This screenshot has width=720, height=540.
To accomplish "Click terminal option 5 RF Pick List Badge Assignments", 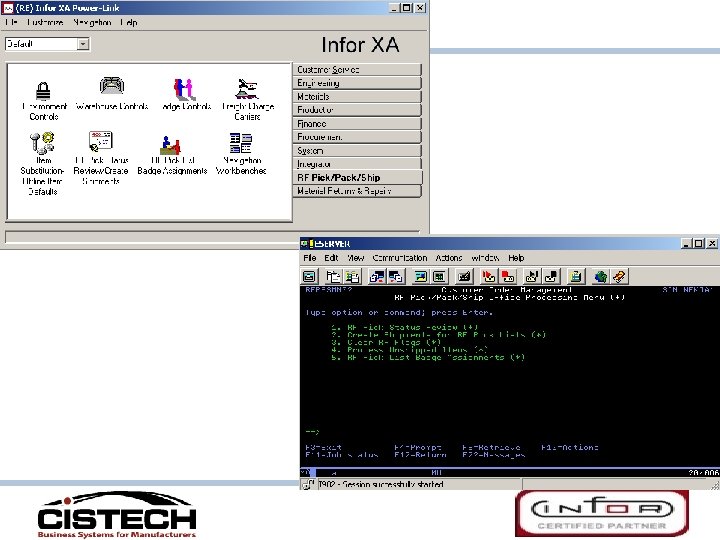I will (x=428, y=357).
